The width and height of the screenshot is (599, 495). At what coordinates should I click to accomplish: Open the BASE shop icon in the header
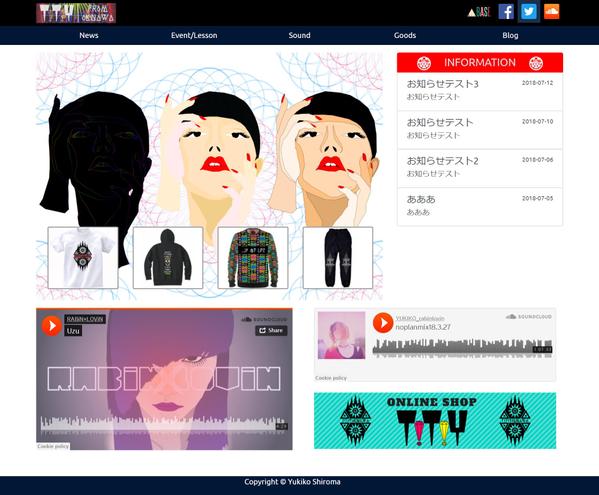click(479, 12)
